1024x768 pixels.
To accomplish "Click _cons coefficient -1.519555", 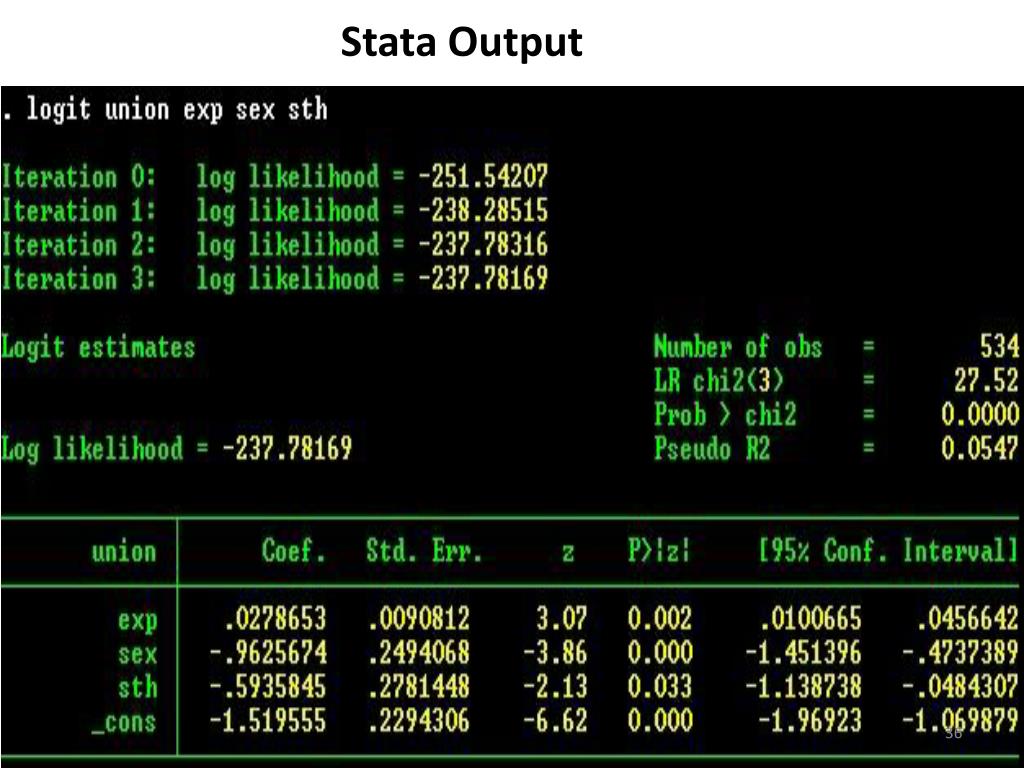I will coord(268,721).
